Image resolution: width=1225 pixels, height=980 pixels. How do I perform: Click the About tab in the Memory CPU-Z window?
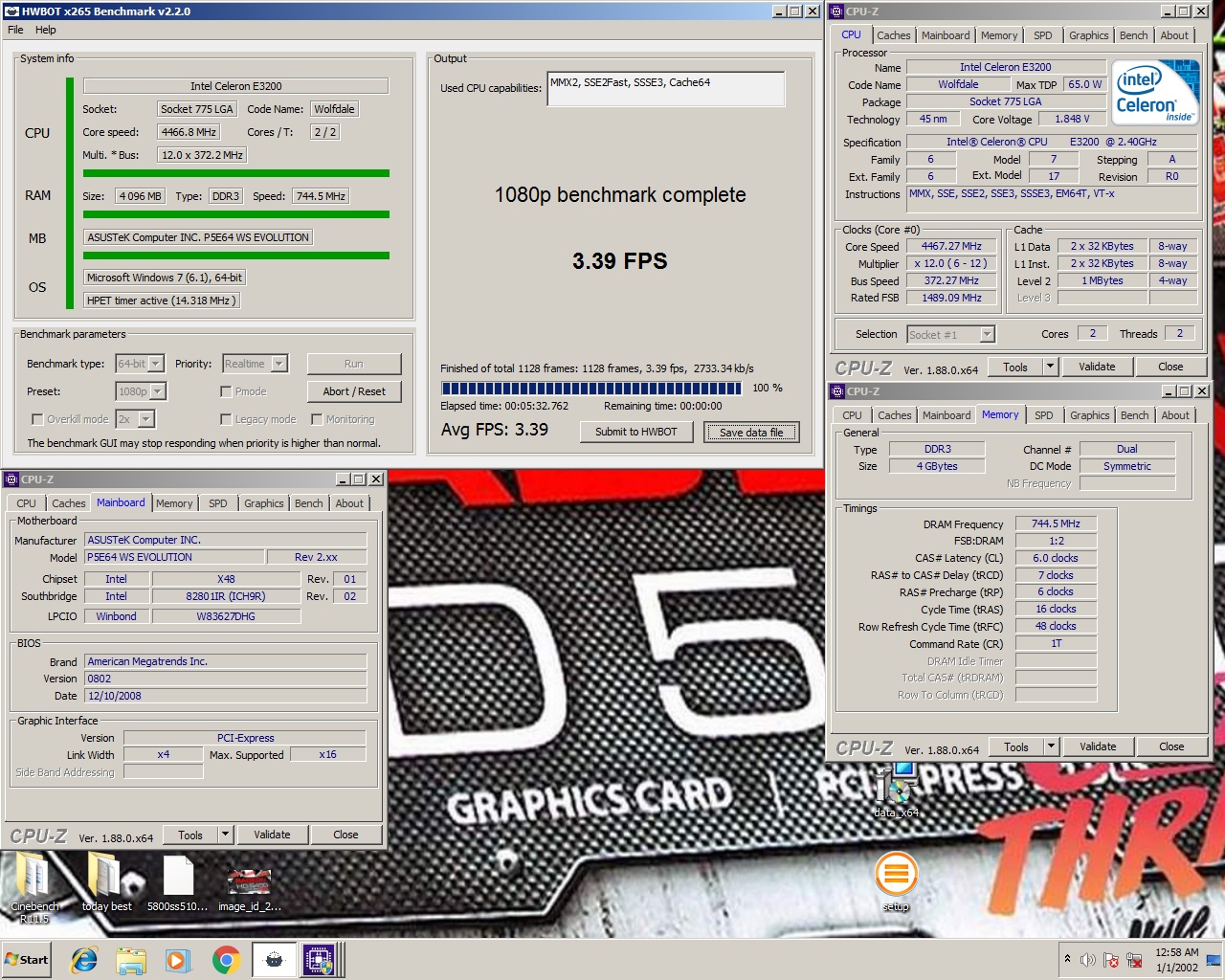(1176, 415)
